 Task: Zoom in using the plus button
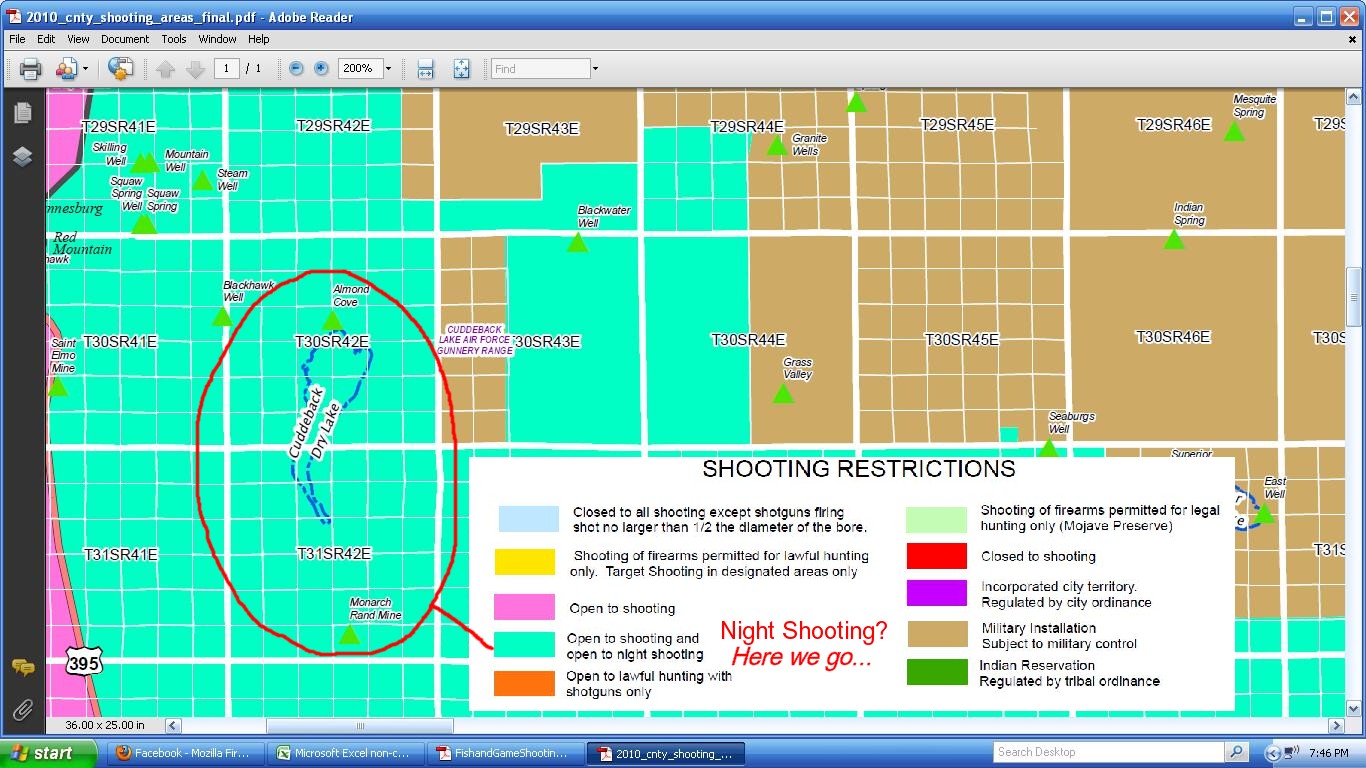(x=321, y=69)
